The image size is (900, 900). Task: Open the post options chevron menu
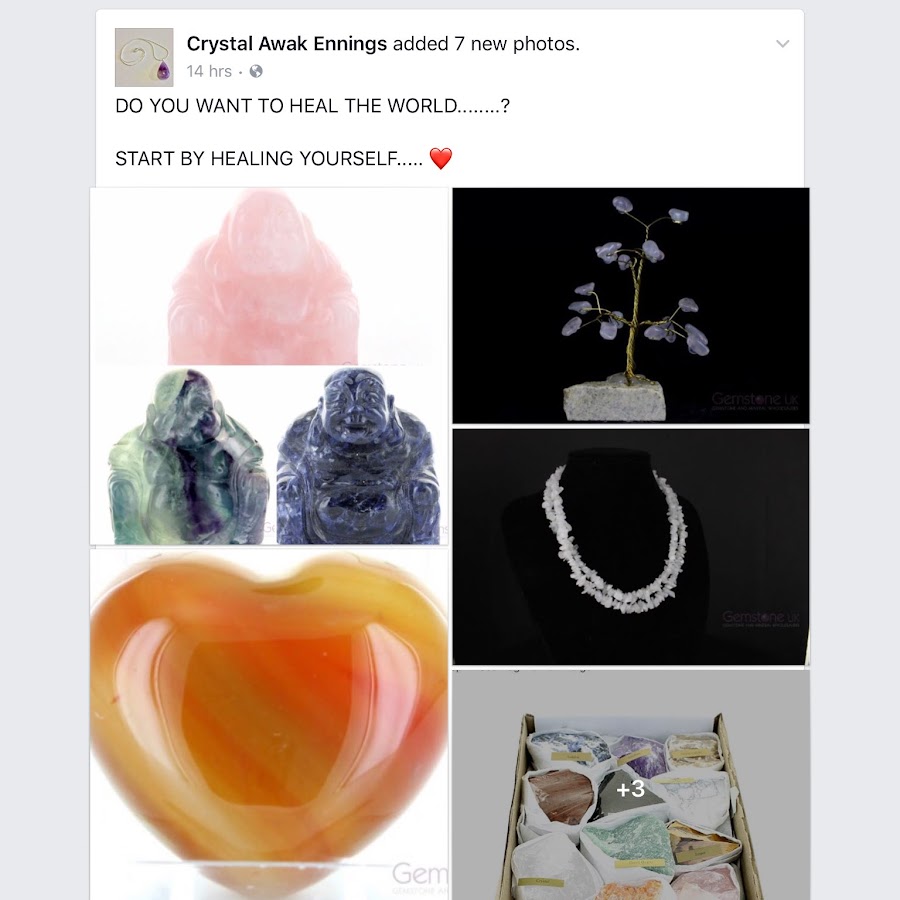(x=782, y=44)
